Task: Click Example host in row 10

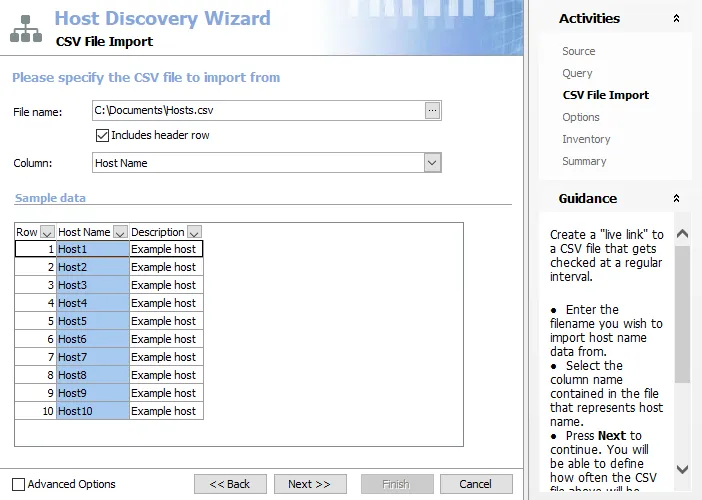Action: 166,411
